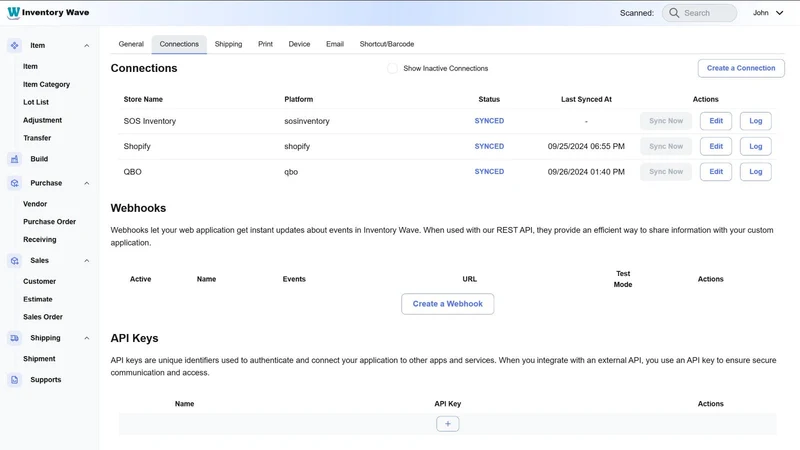The width and height of the screenshot is (800, 450).
Task: Open Vendor in sidebar
Action: pyautogui.click(x=35, y=204)
